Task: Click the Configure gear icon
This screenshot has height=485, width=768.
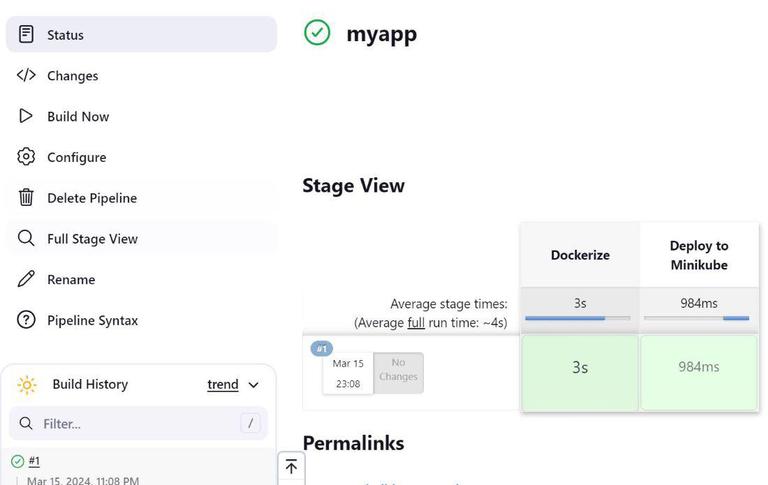Action: click(x=27, y=157)
